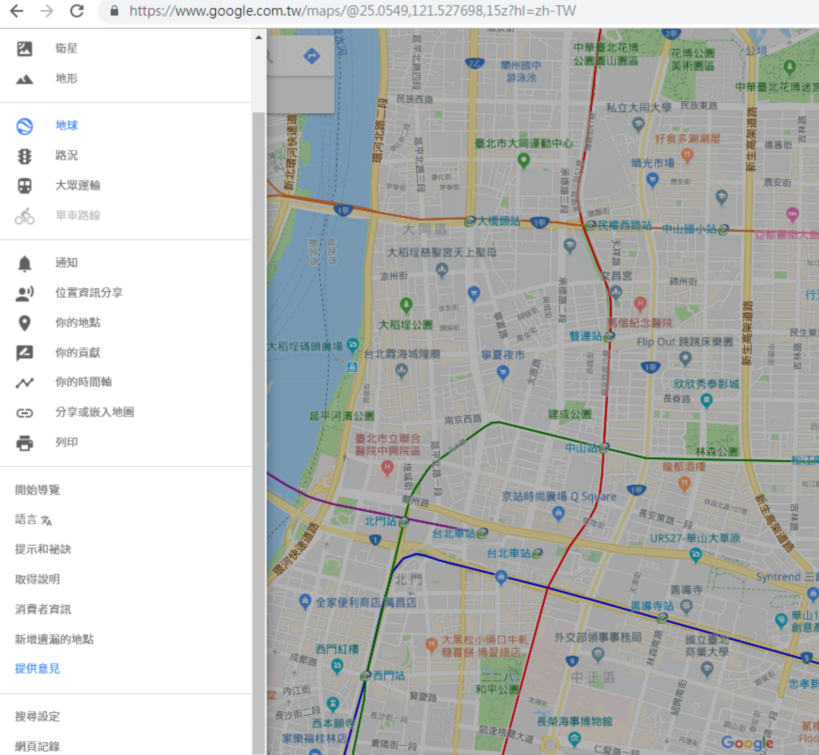Click the 分享或嵌入地圖 link icon
Screen dimensions: 819x755
click(25, 413)
